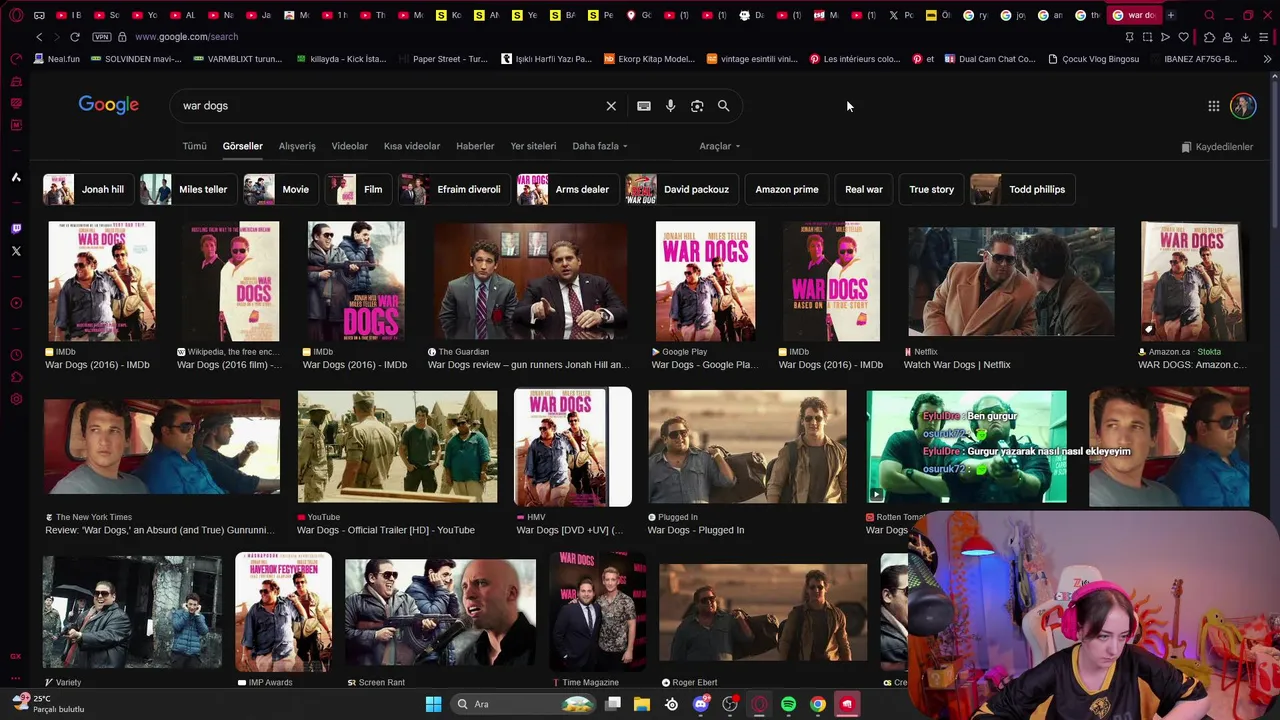Open Extensions cube in the sidebar
Viewport: 1280px width, 720px height.
coord(16,377)
